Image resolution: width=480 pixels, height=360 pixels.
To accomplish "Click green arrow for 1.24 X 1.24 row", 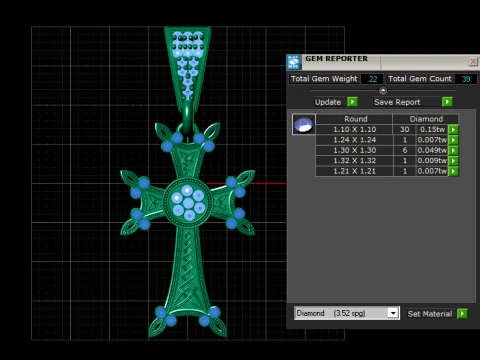I will coord(453,140).
